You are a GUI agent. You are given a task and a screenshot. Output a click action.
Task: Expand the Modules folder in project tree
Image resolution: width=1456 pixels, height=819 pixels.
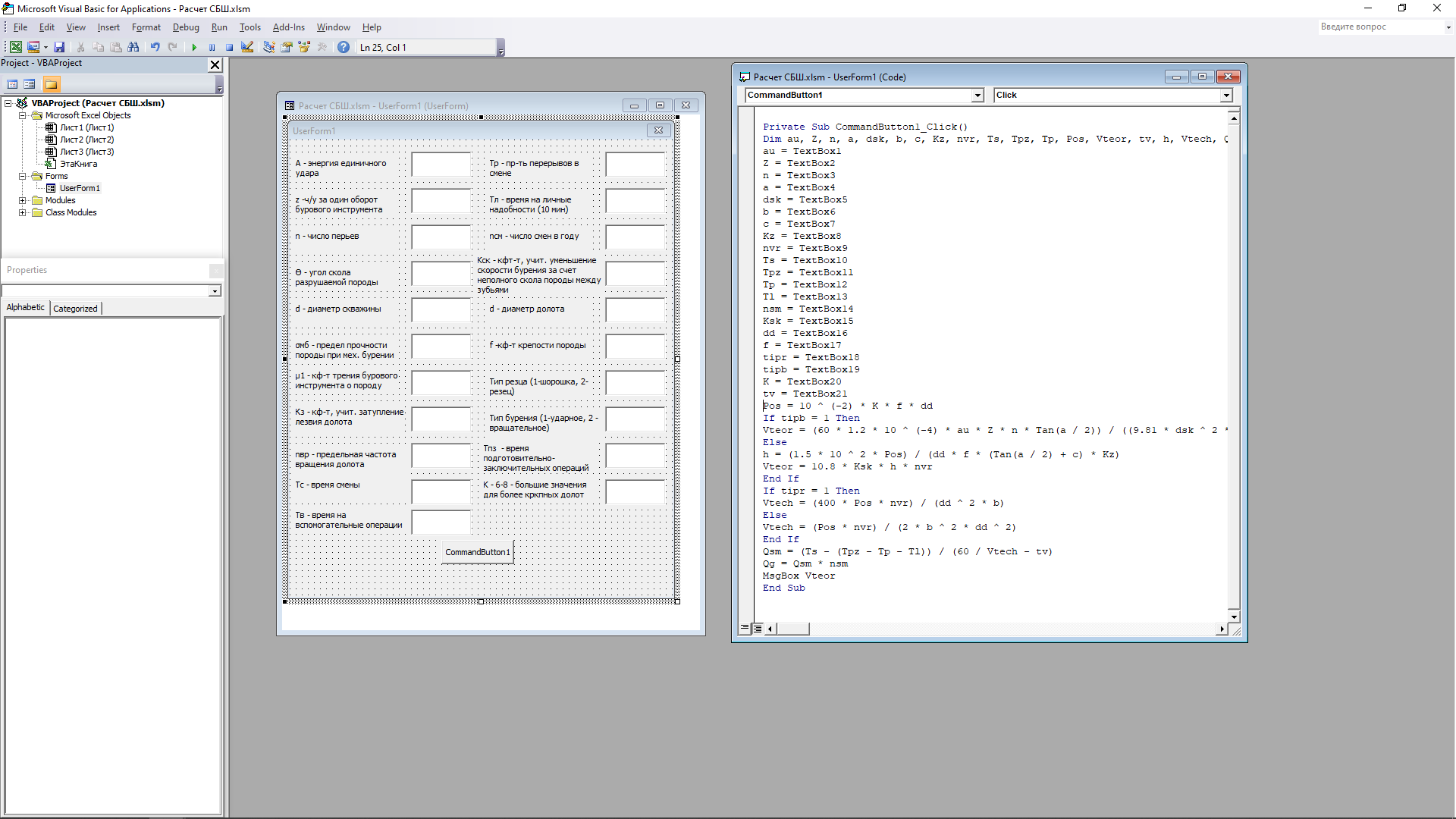23,201
